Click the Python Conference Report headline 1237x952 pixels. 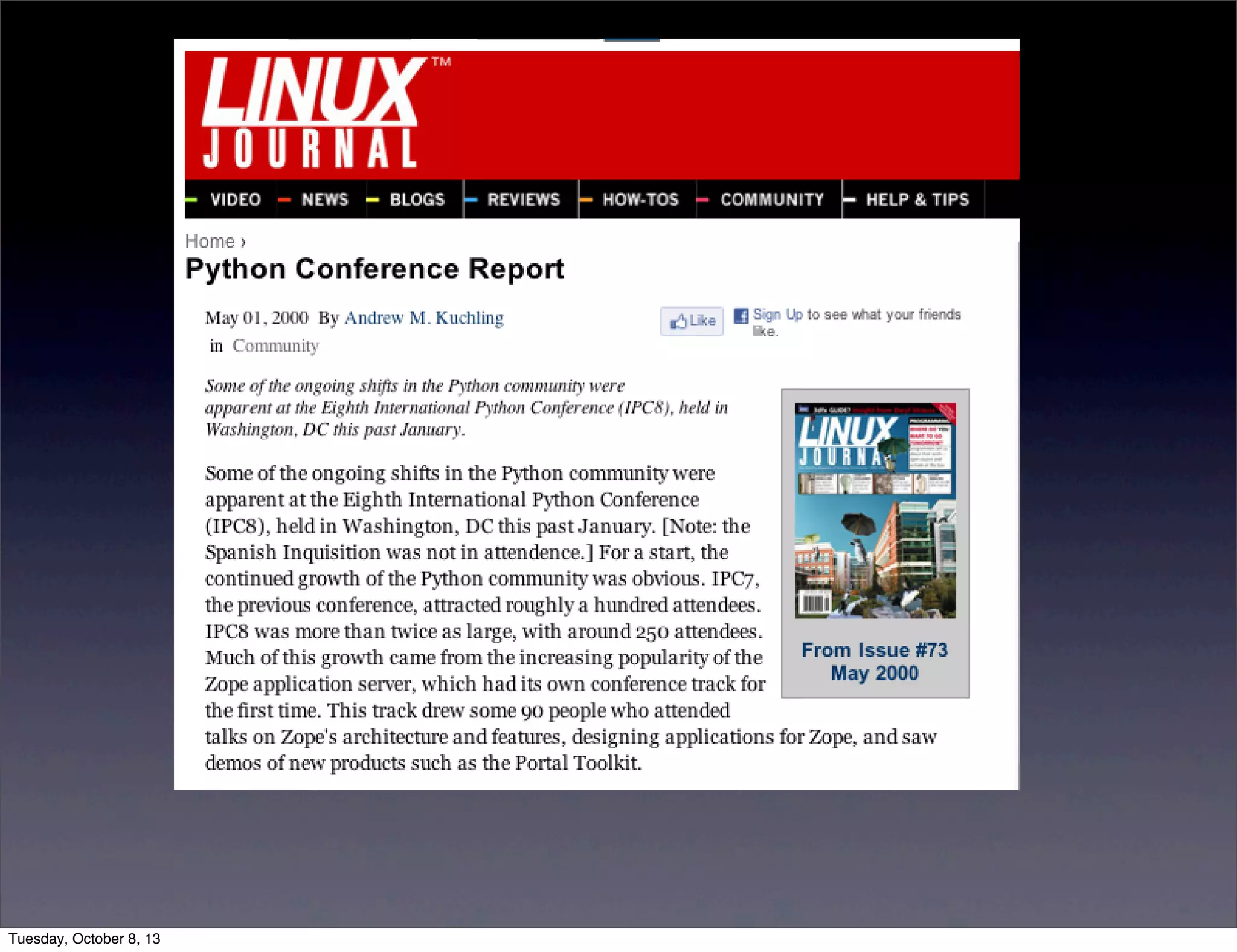(374, 269)
